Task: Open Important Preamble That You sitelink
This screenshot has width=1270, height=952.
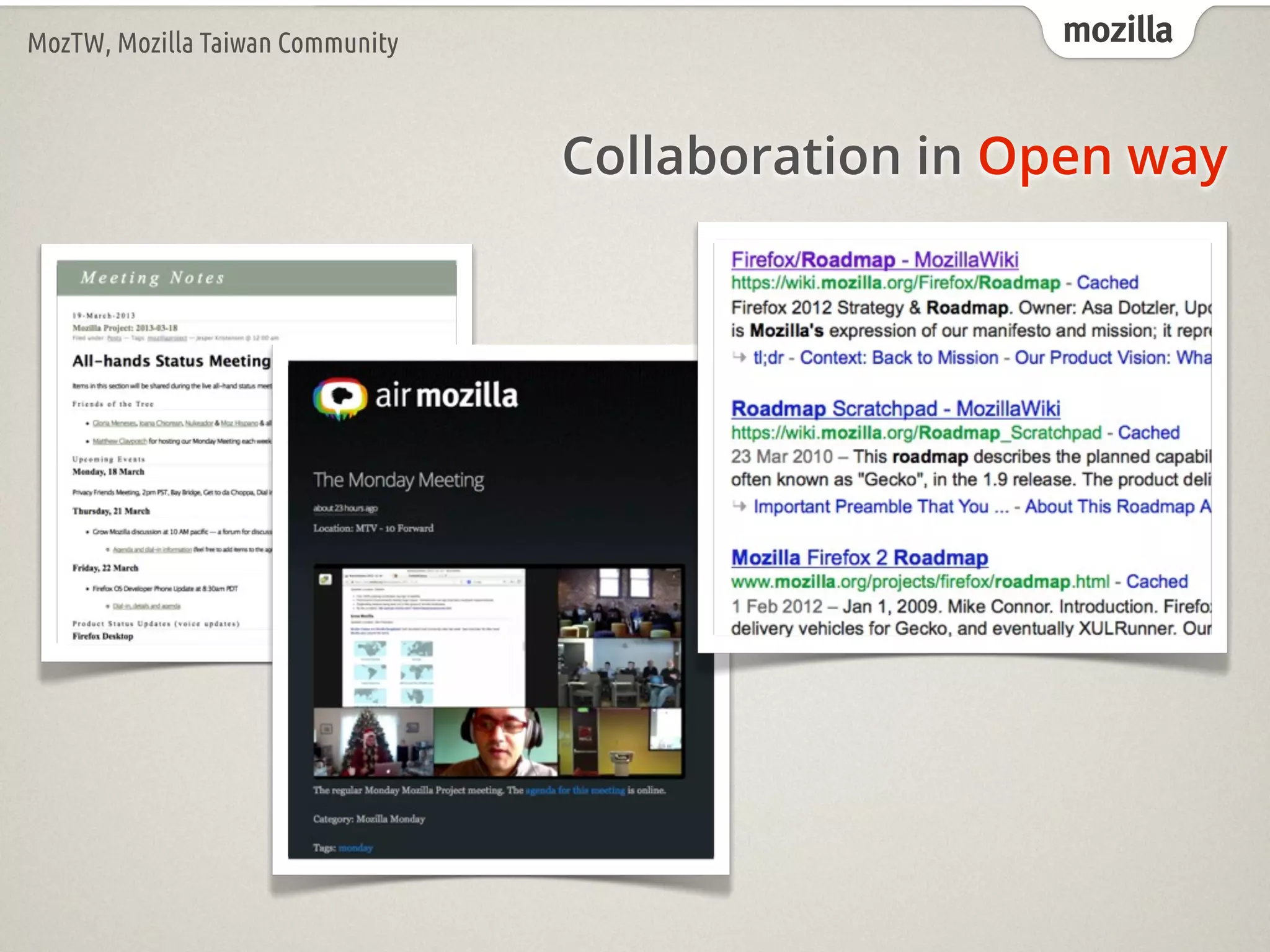Action: coord(881,507)
